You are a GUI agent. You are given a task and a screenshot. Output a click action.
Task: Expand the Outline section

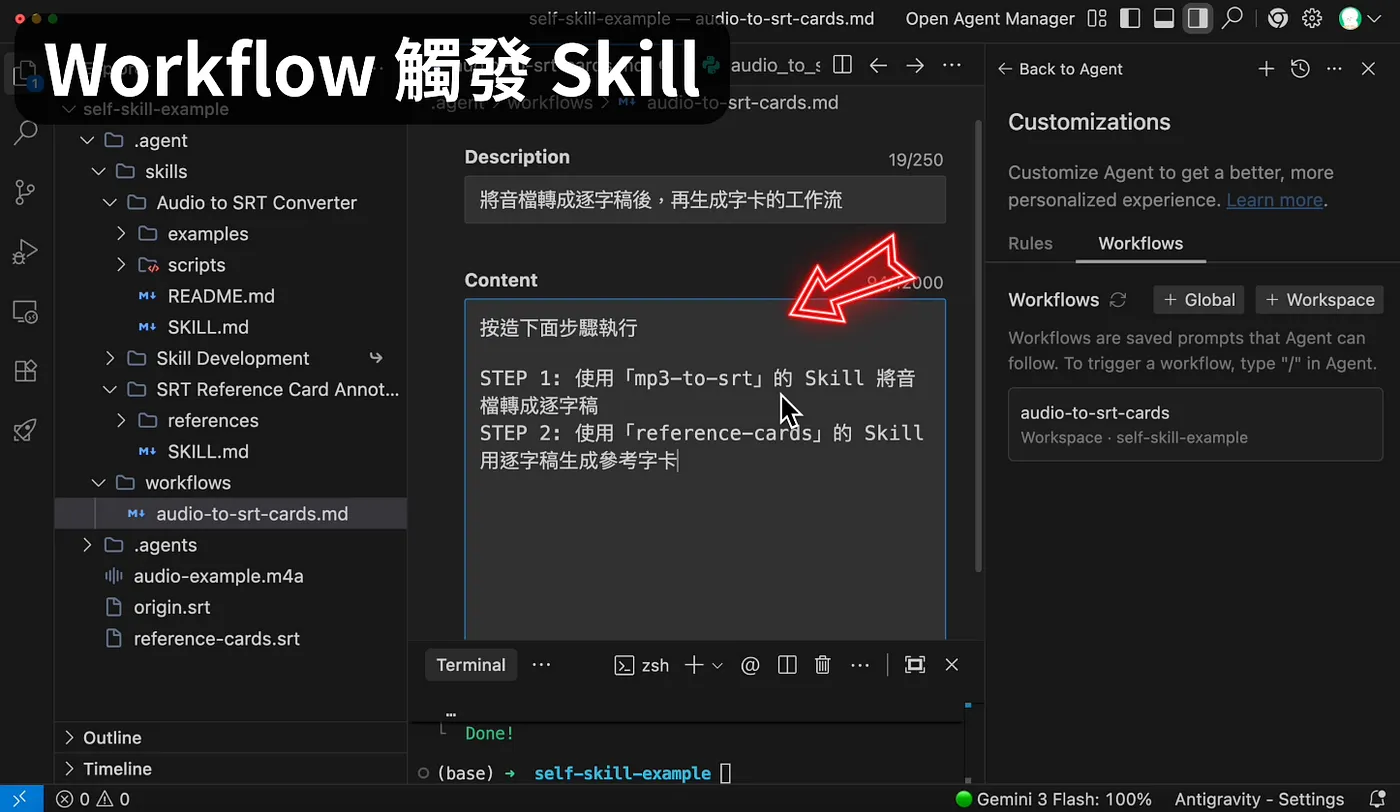pyautogui.click(x=69, y=738)
